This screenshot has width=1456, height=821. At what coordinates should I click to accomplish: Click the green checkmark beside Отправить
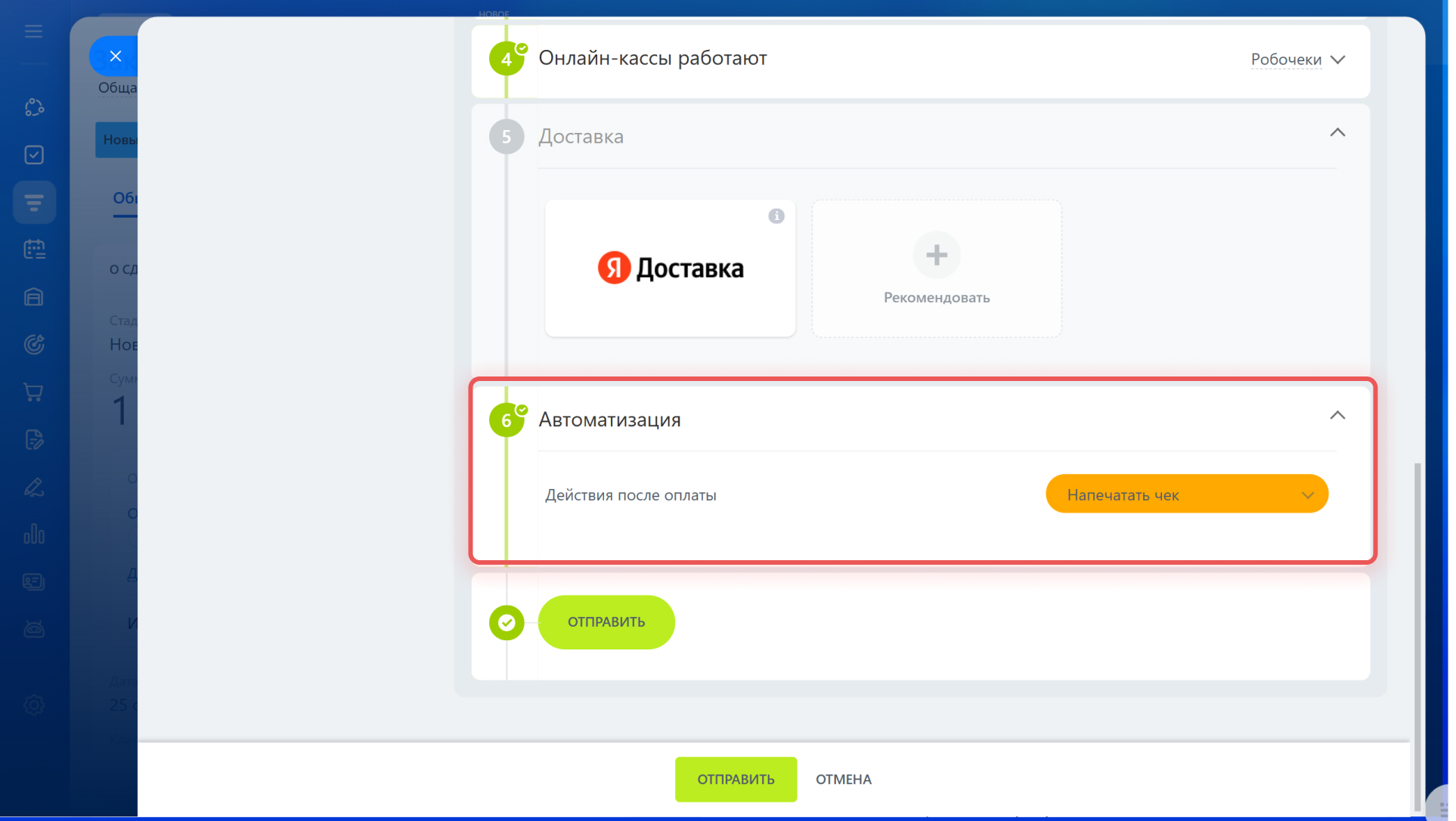pyautogui.click(x=507, y=623)
